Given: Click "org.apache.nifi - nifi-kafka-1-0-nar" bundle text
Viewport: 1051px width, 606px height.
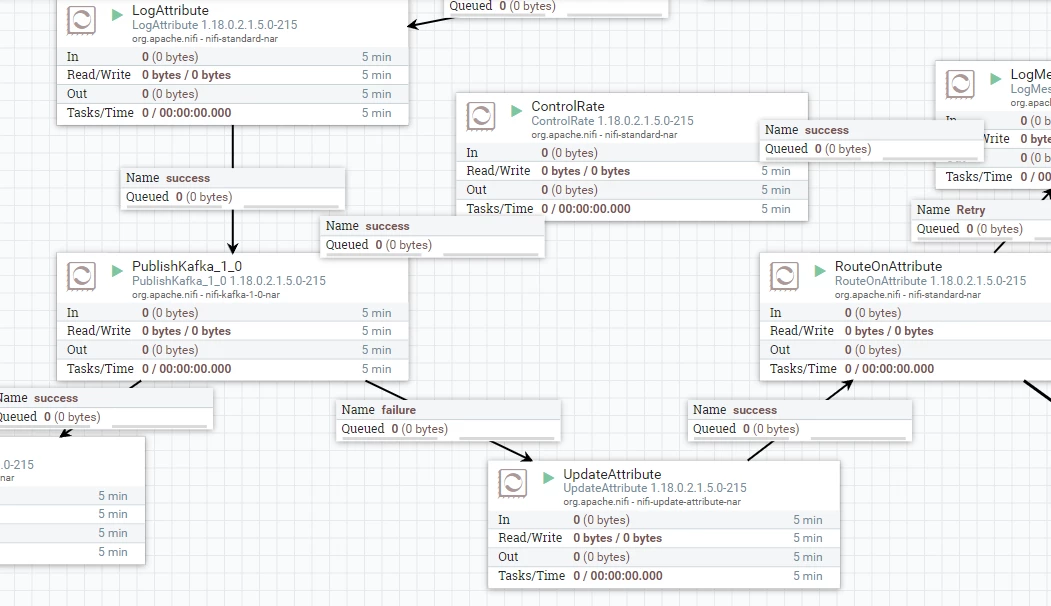Looking at the screenshot, I should click(x=206, y=295).
